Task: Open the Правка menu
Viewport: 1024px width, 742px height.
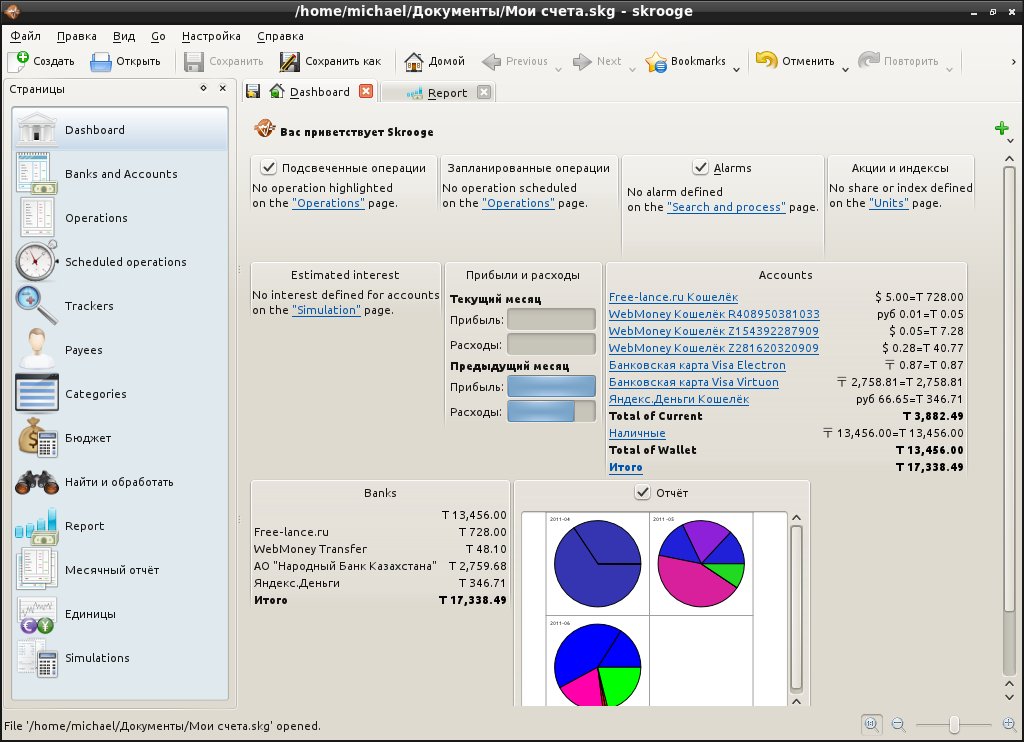Action: click(76, 36)
